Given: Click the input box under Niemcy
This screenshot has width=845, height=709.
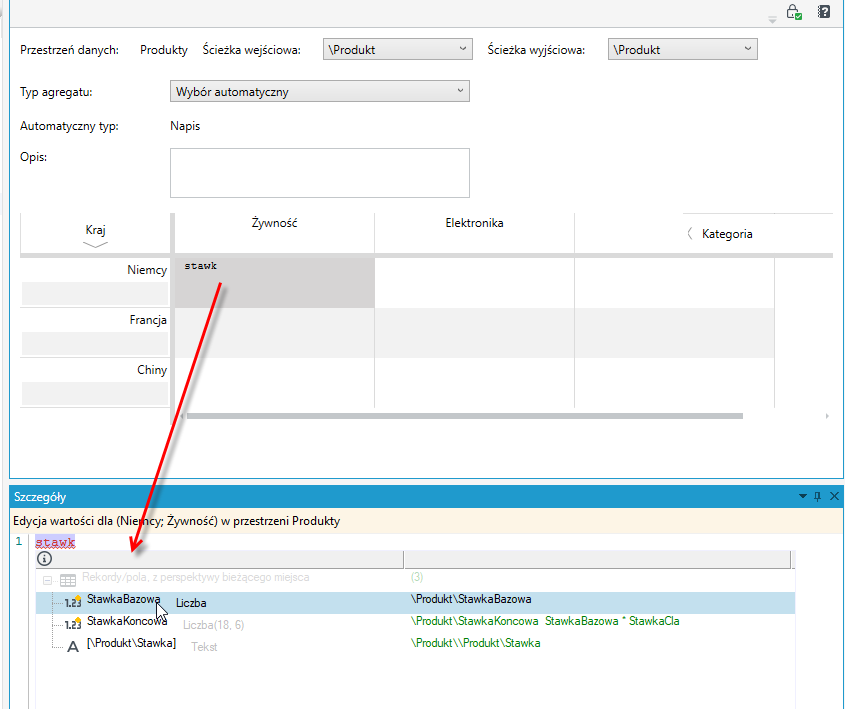Looking at the screenshot, I should pyautogui.click(x=95, y=294).
